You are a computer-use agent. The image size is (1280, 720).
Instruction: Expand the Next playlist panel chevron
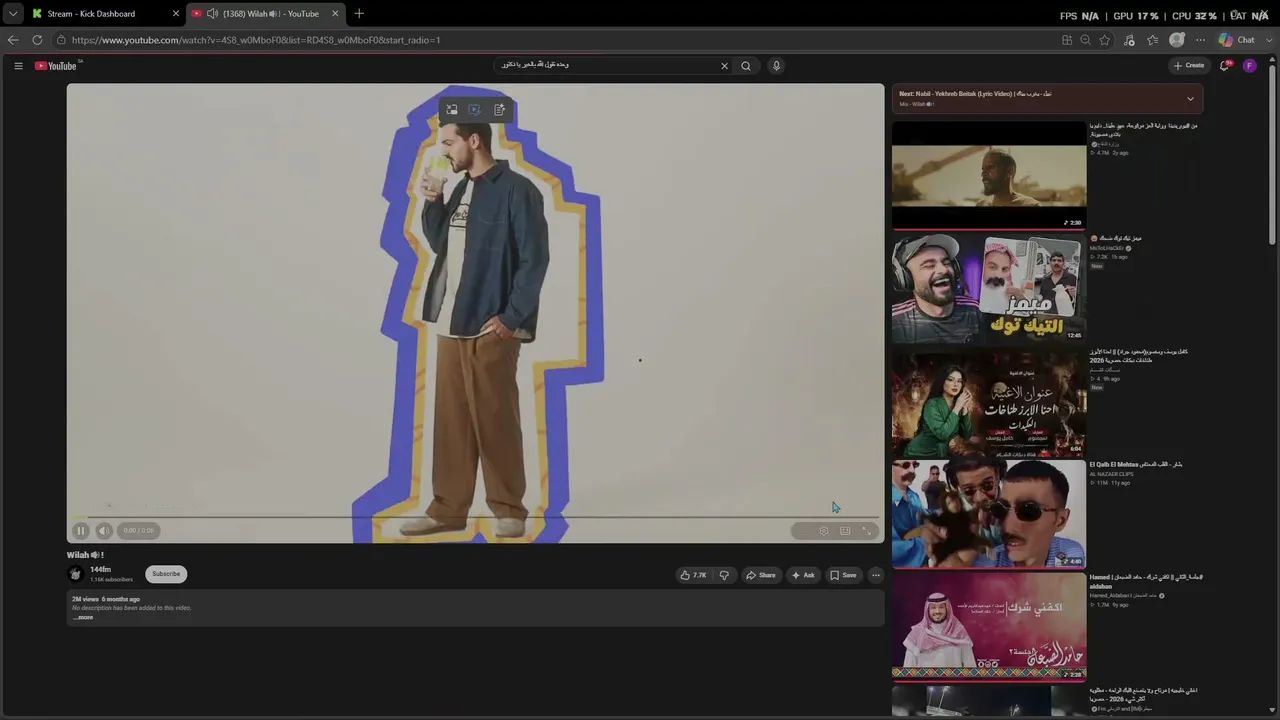pos(1190,99)
